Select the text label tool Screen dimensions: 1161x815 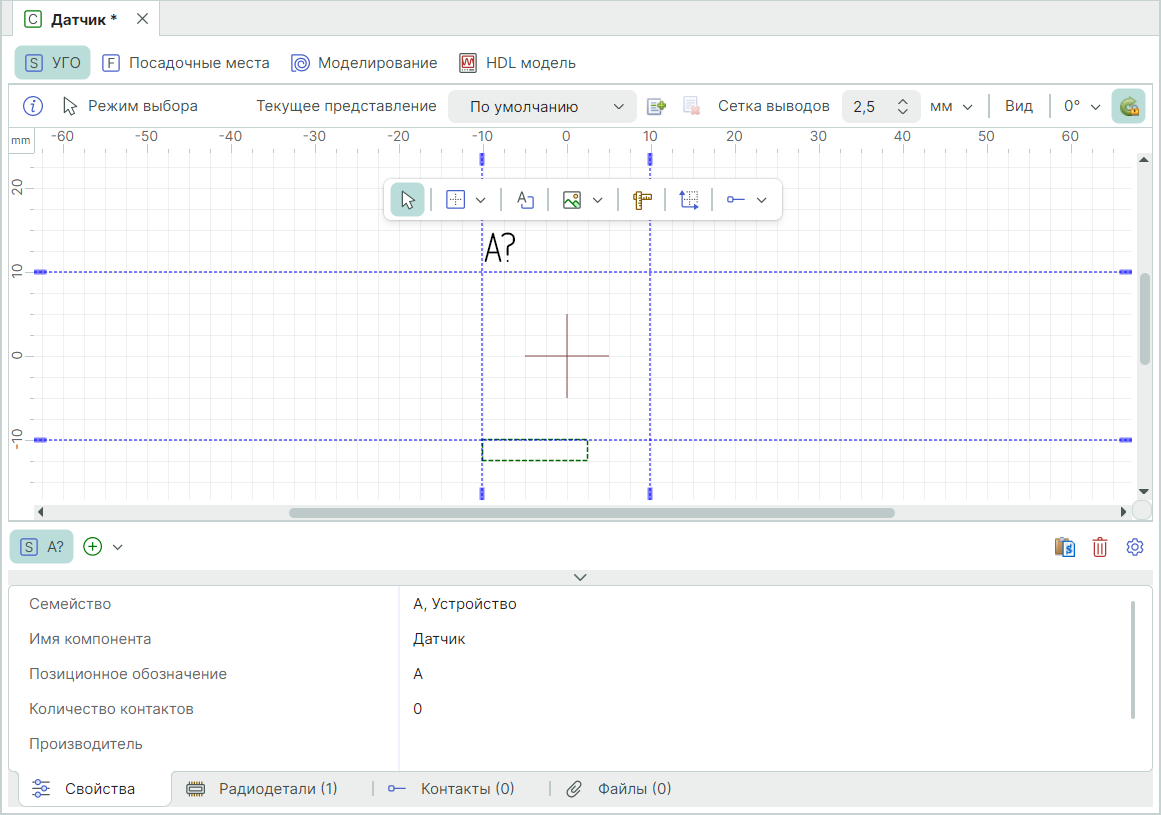525,200
